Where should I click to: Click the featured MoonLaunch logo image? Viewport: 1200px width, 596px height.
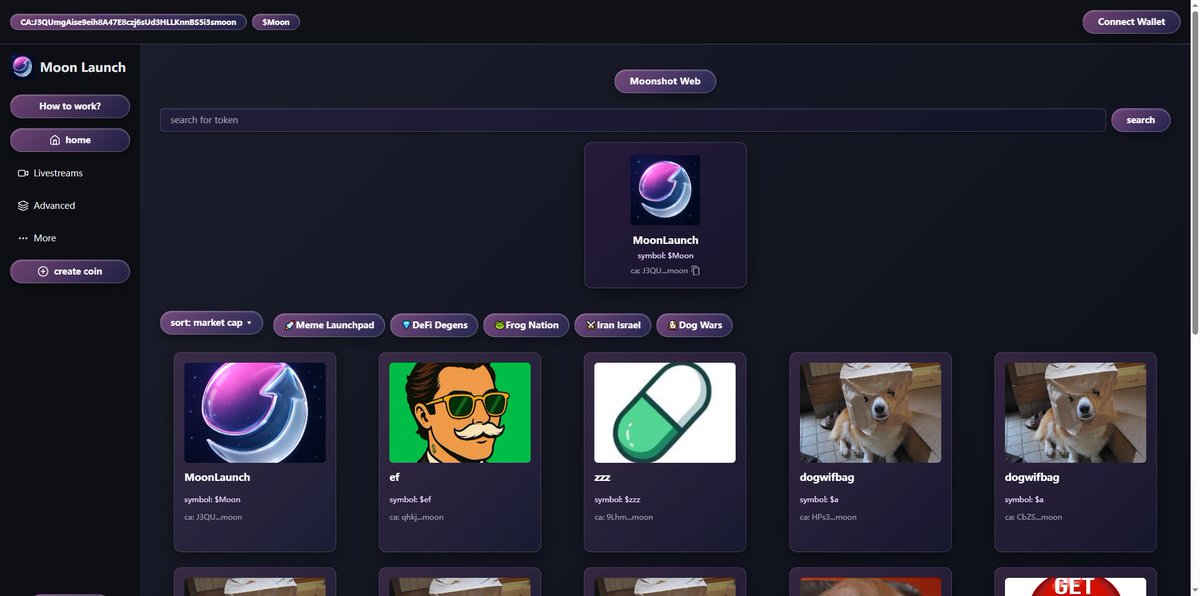tap(665, 189)
